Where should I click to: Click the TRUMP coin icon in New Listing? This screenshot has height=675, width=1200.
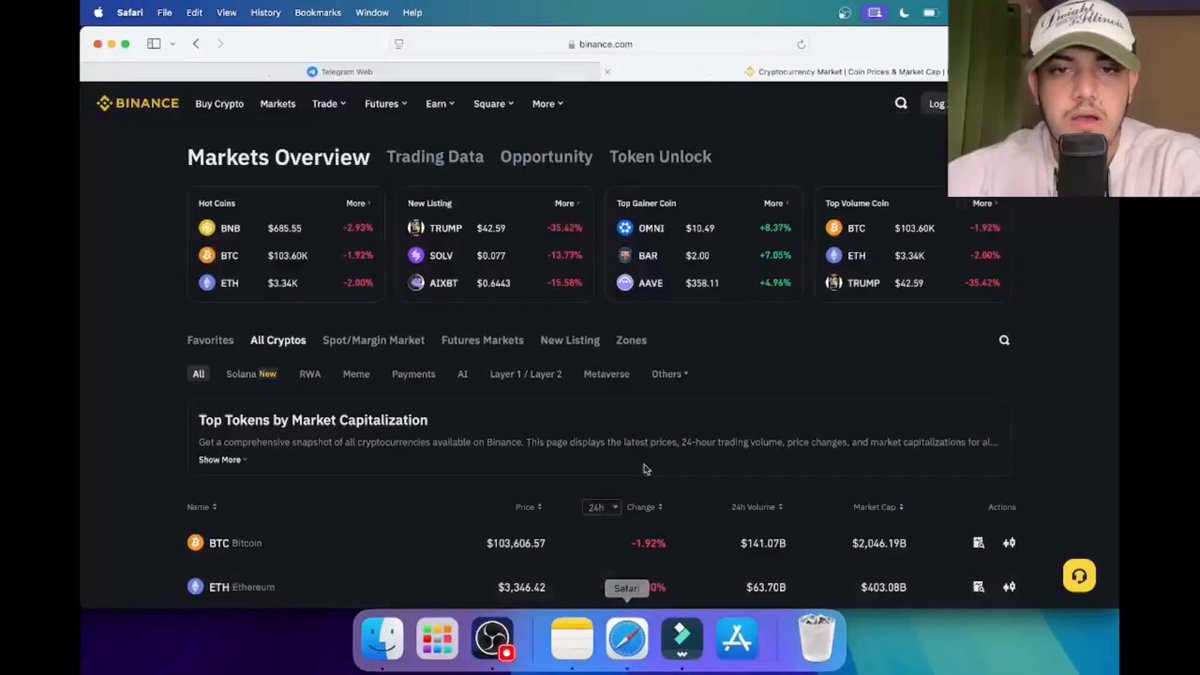tap(416, 228)
